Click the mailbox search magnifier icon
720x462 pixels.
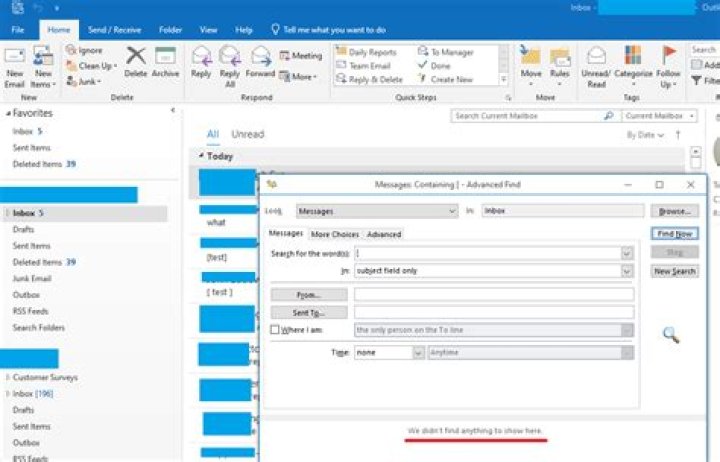[x=608, y=116]
